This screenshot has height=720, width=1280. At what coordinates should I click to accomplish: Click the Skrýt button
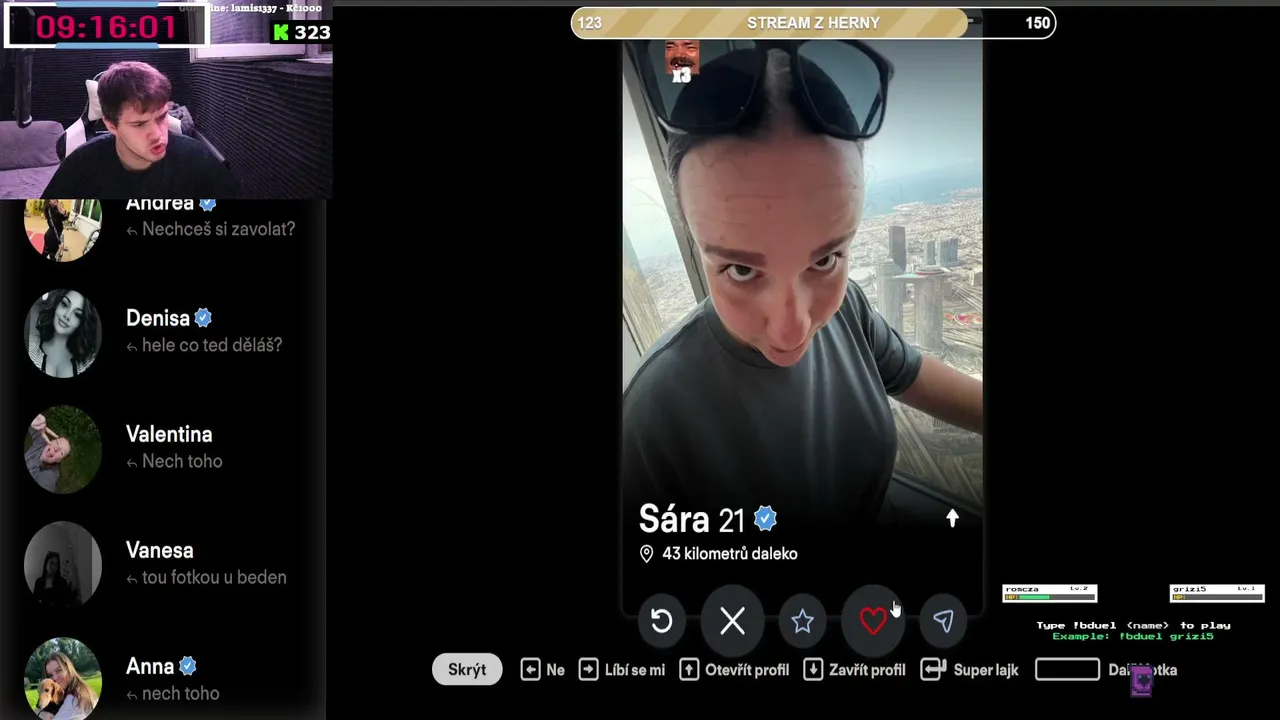click(467, 670)
